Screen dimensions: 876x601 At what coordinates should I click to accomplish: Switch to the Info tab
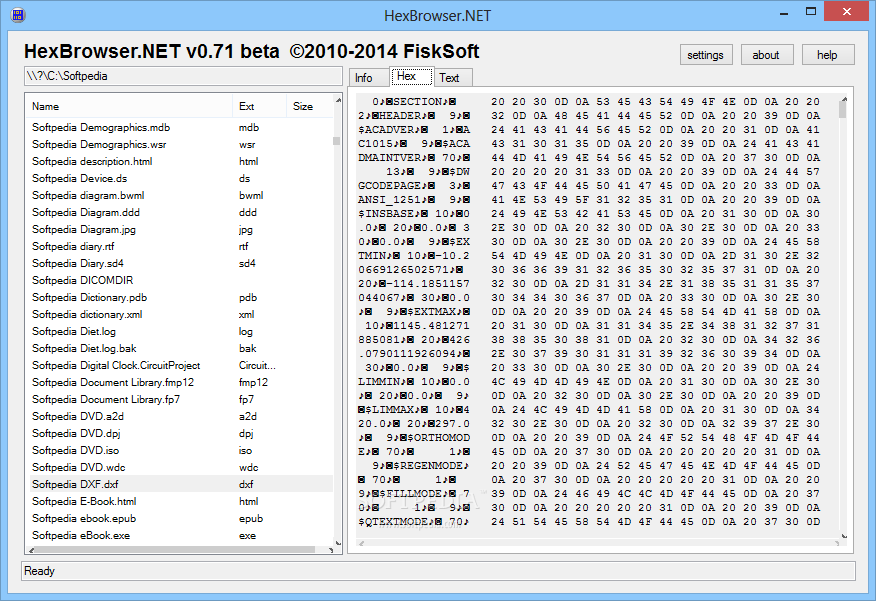click(367, 78)
